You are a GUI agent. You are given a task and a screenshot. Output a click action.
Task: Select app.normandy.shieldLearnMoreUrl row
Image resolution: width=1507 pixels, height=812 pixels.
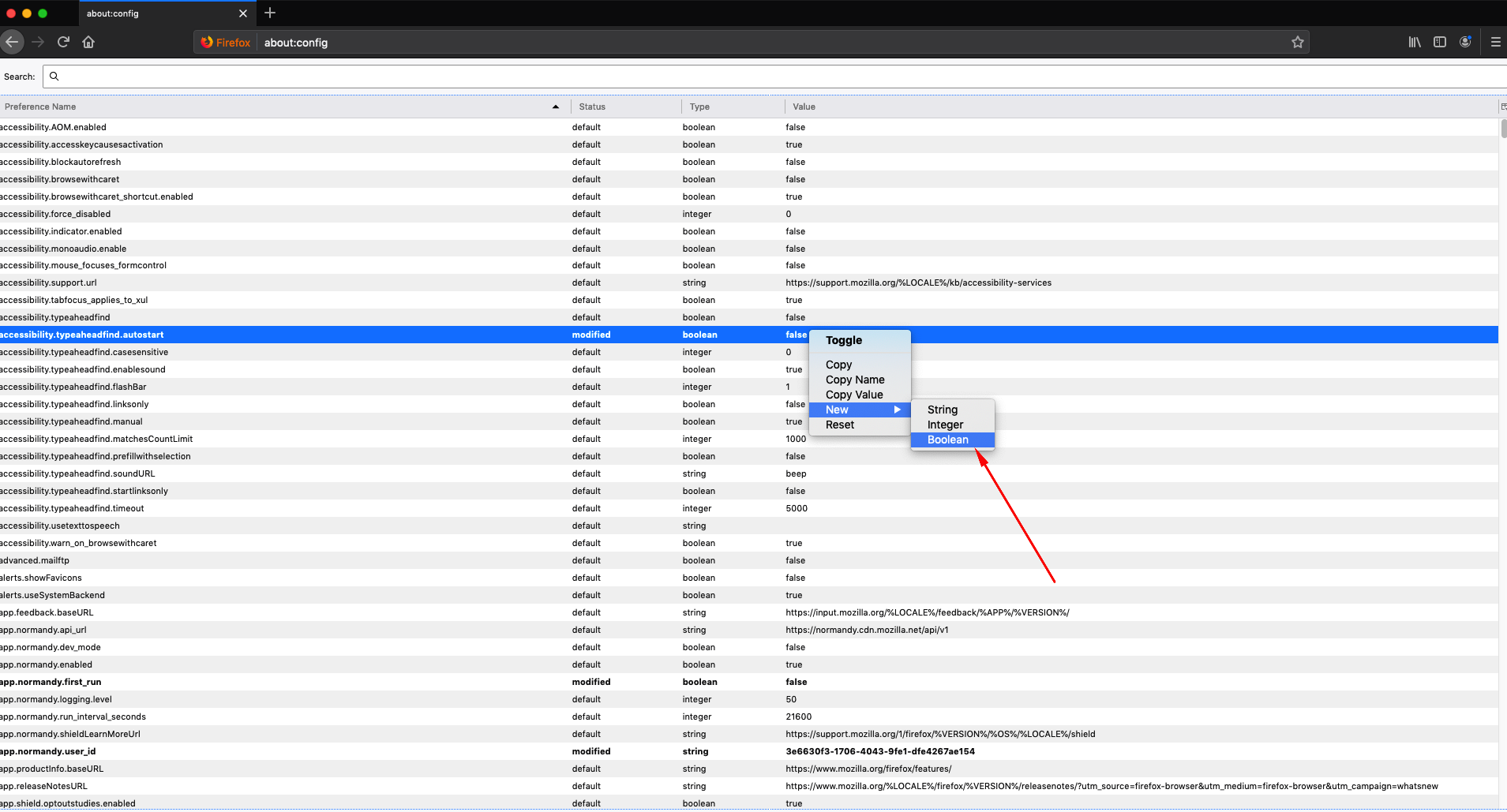click(748, 734)
